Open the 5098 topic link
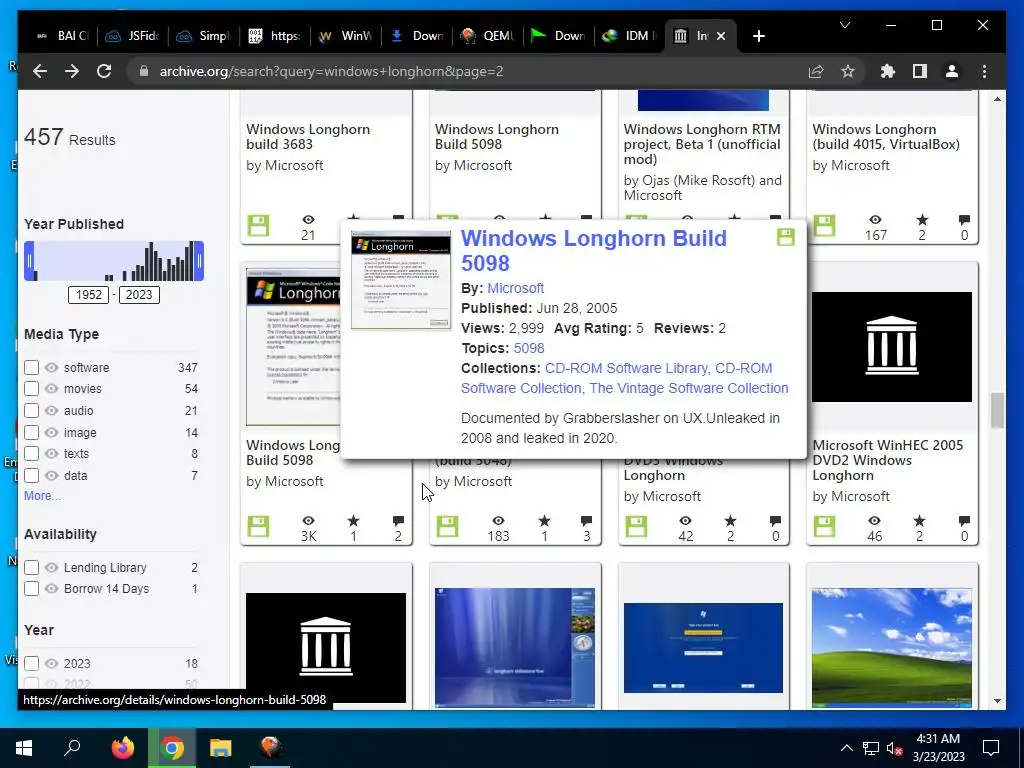Screen dimensions: 1024x768 529,348
